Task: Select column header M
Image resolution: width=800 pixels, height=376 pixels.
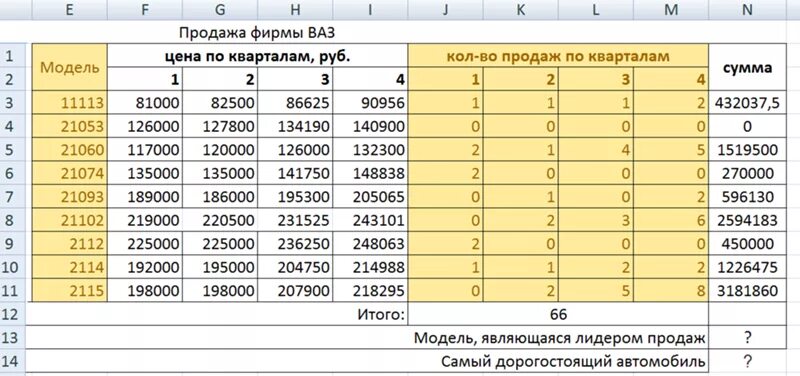Action: coord(671,10)
